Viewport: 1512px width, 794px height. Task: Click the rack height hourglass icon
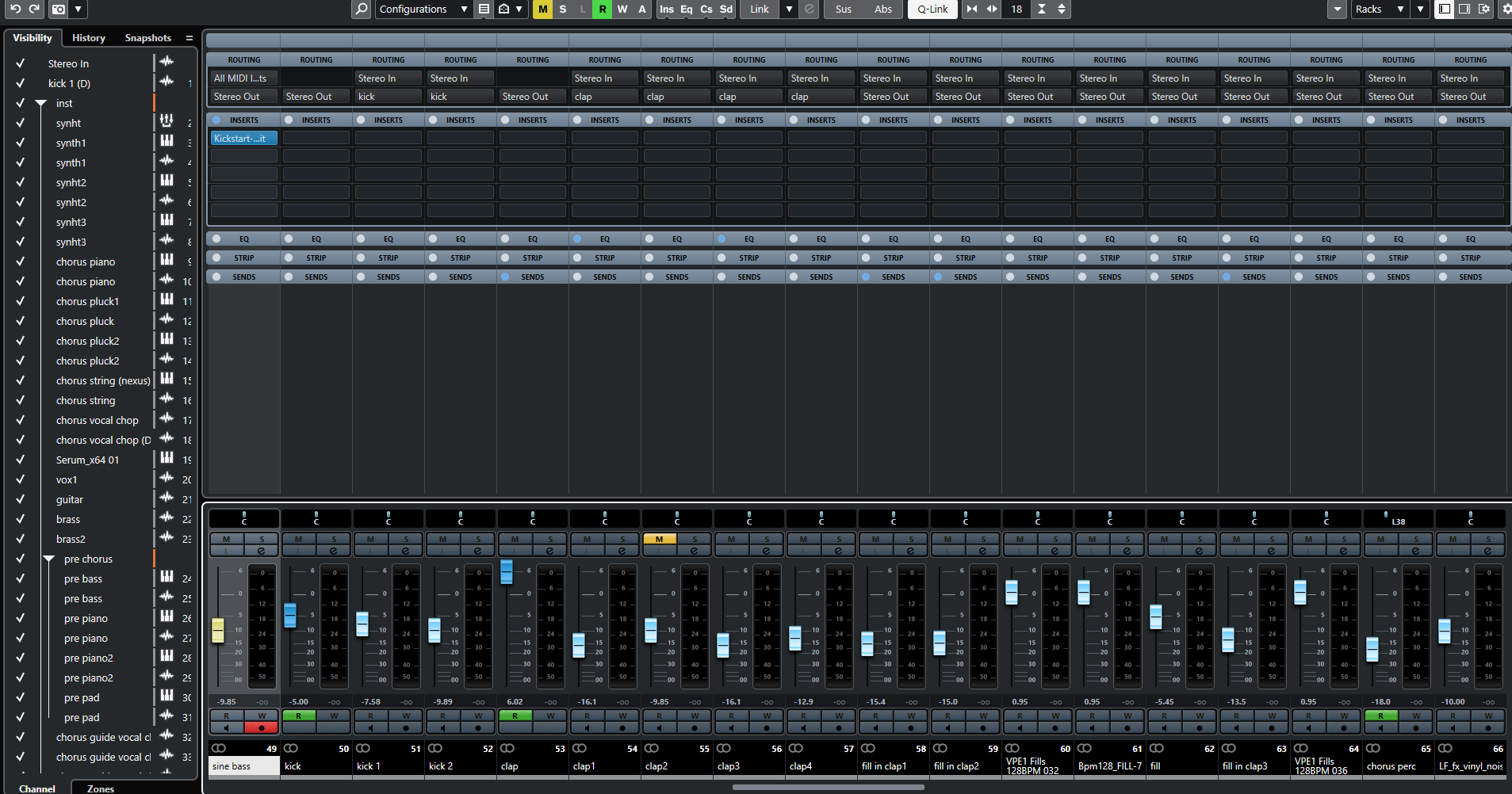point(1042,9)
